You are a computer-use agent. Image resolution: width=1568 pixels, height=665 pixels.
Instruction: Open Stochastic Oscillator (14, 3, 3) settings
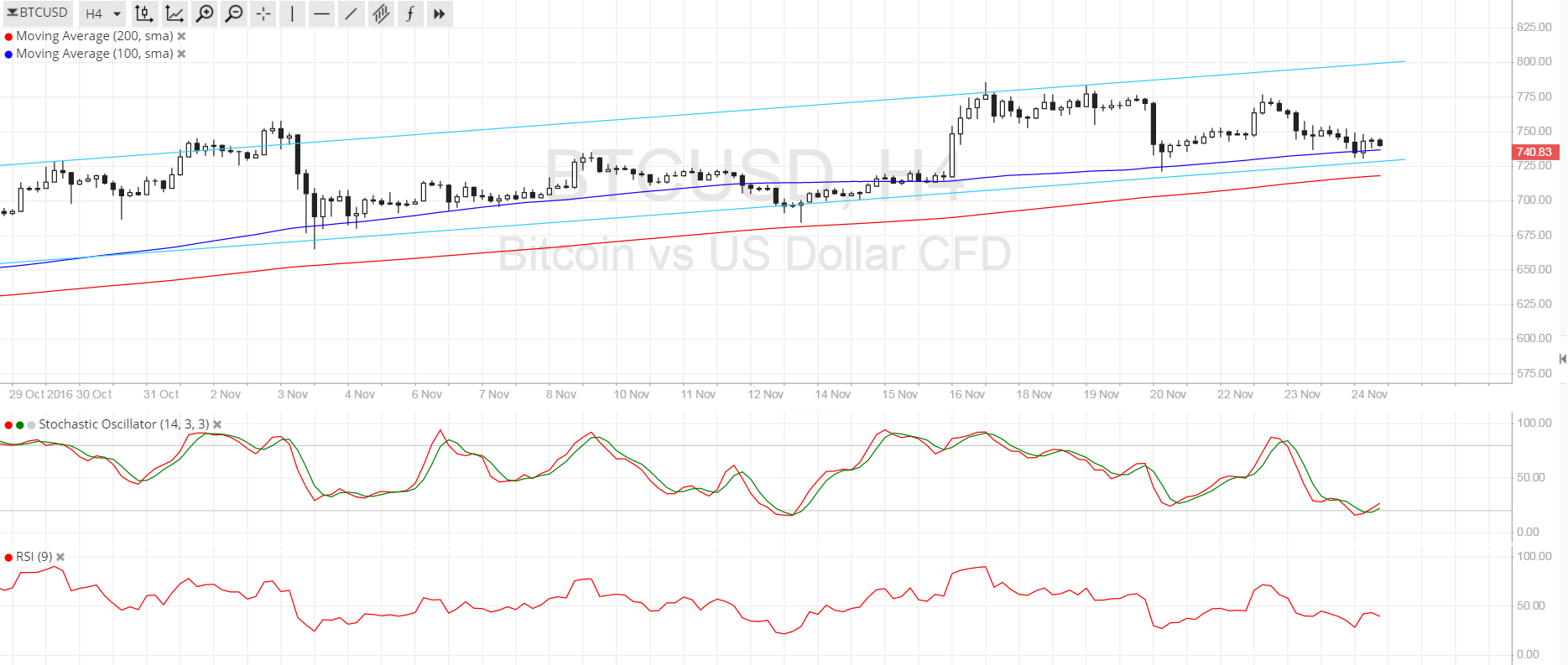124,424
